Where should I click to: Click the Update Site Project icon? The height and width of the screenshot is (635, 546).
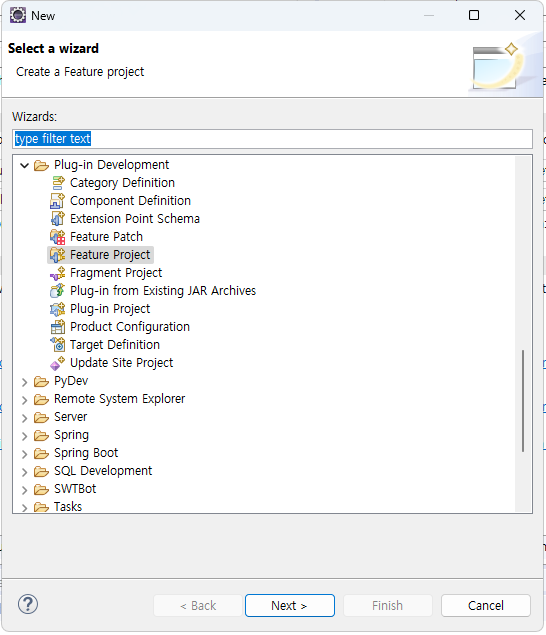(x=58, y=363)
